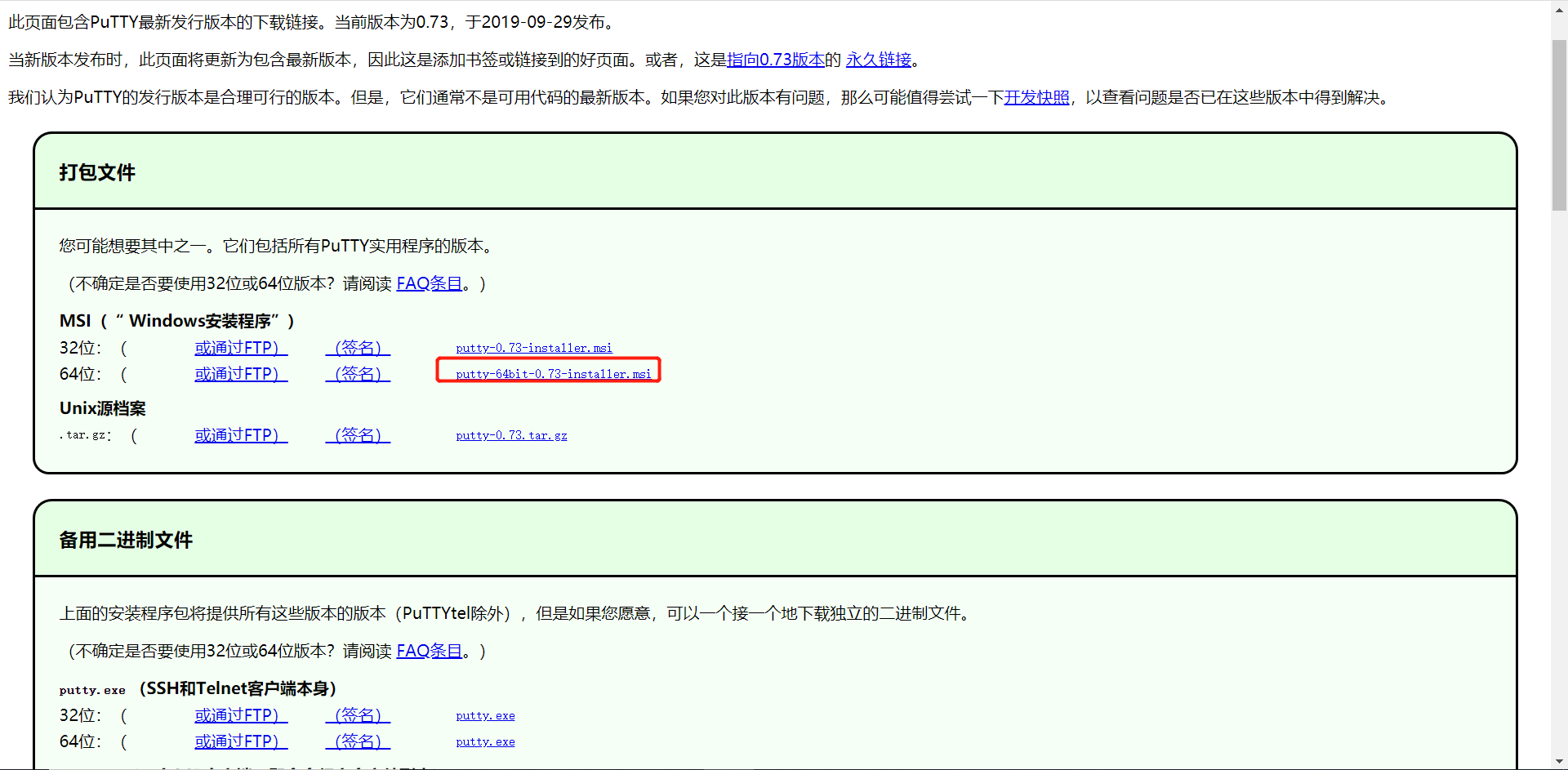Viewport: 1568px width, 770px height.
Task: Open FAQ条目 link in 备用二进制文件 section
Action: tap(430, 651)
